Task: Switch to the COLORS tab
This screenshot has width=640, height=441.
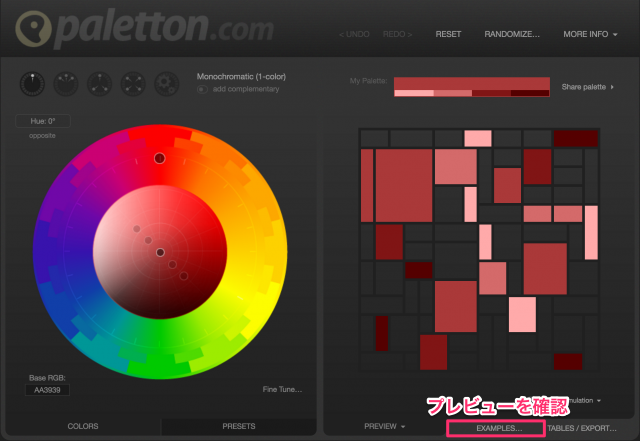Action: point(83,426)
